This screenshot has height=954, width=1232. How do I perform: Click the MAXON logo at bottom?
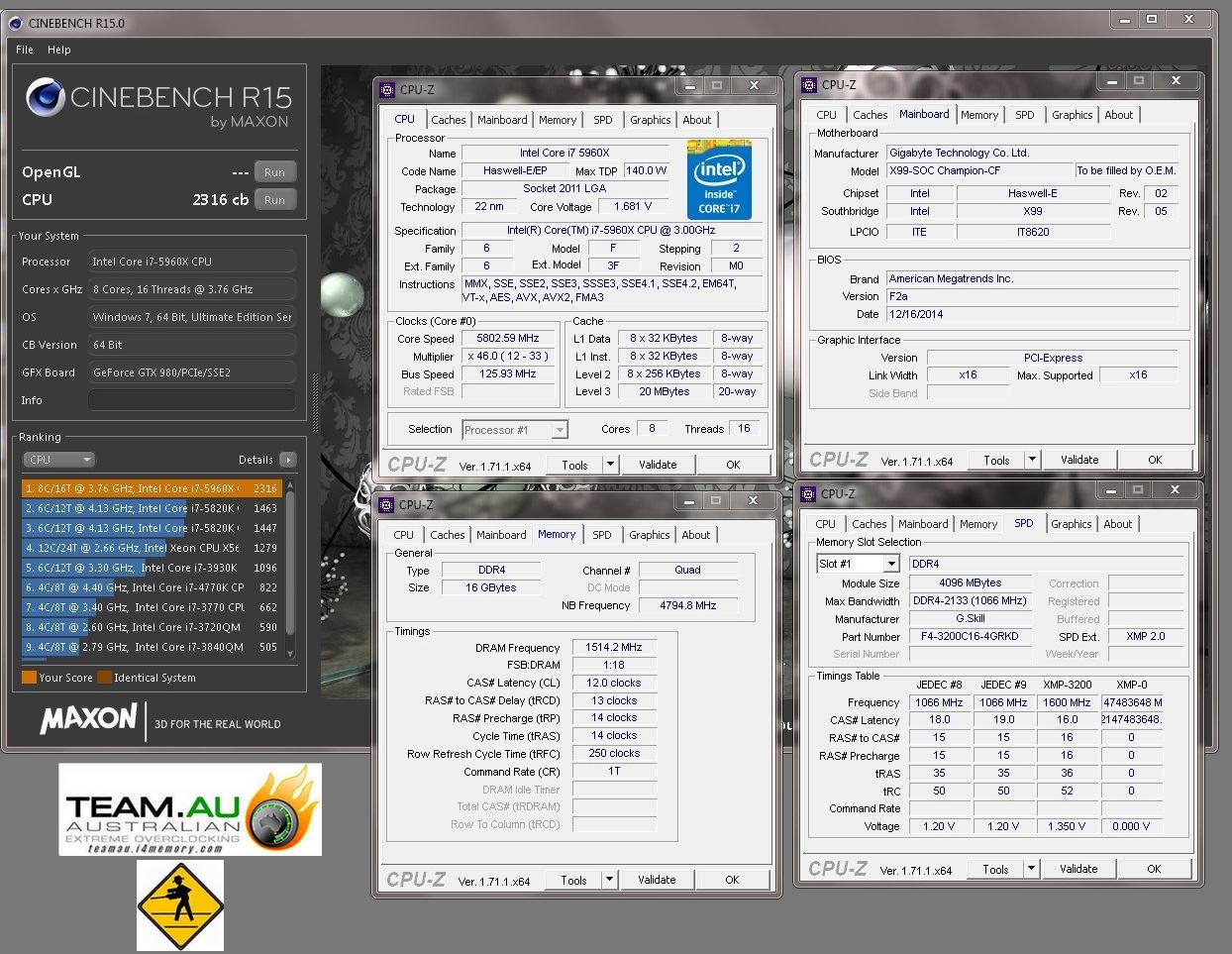point(88,720)
